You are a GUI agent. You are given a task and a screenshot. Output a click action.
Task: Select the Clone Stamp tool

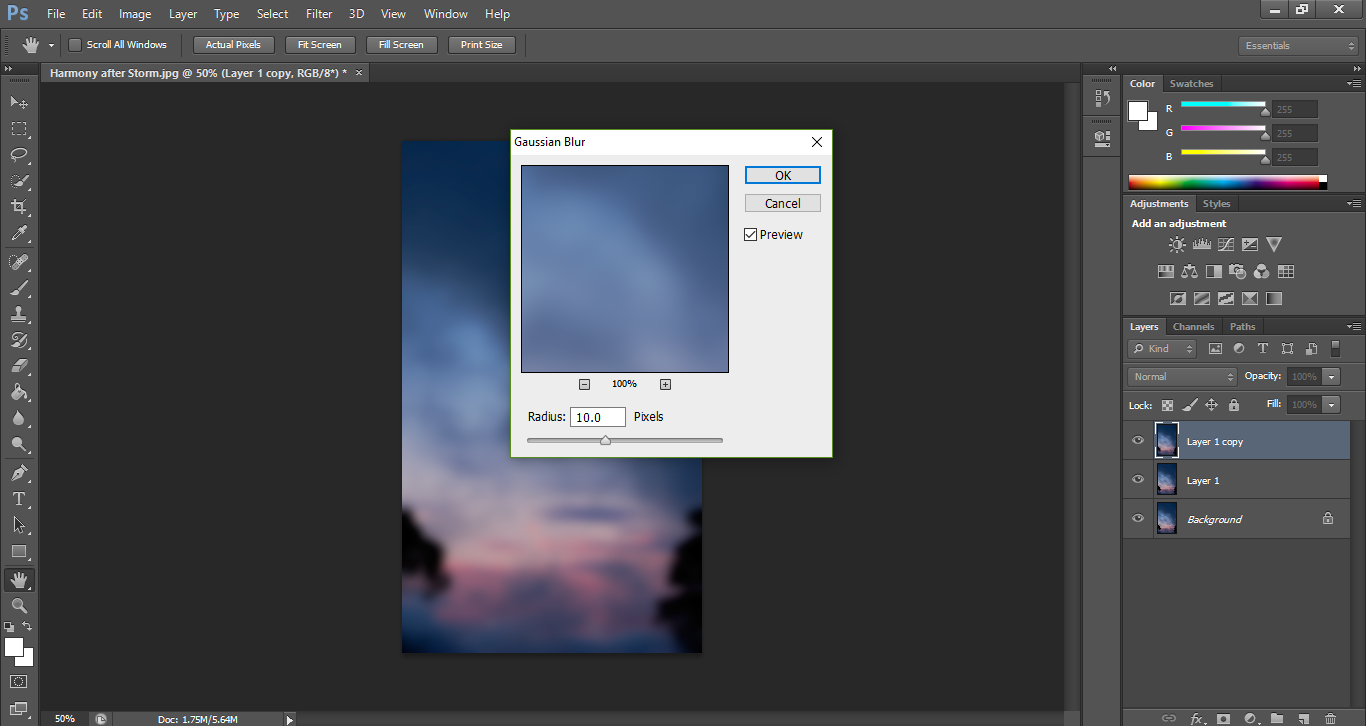click(x=19, y=314)
